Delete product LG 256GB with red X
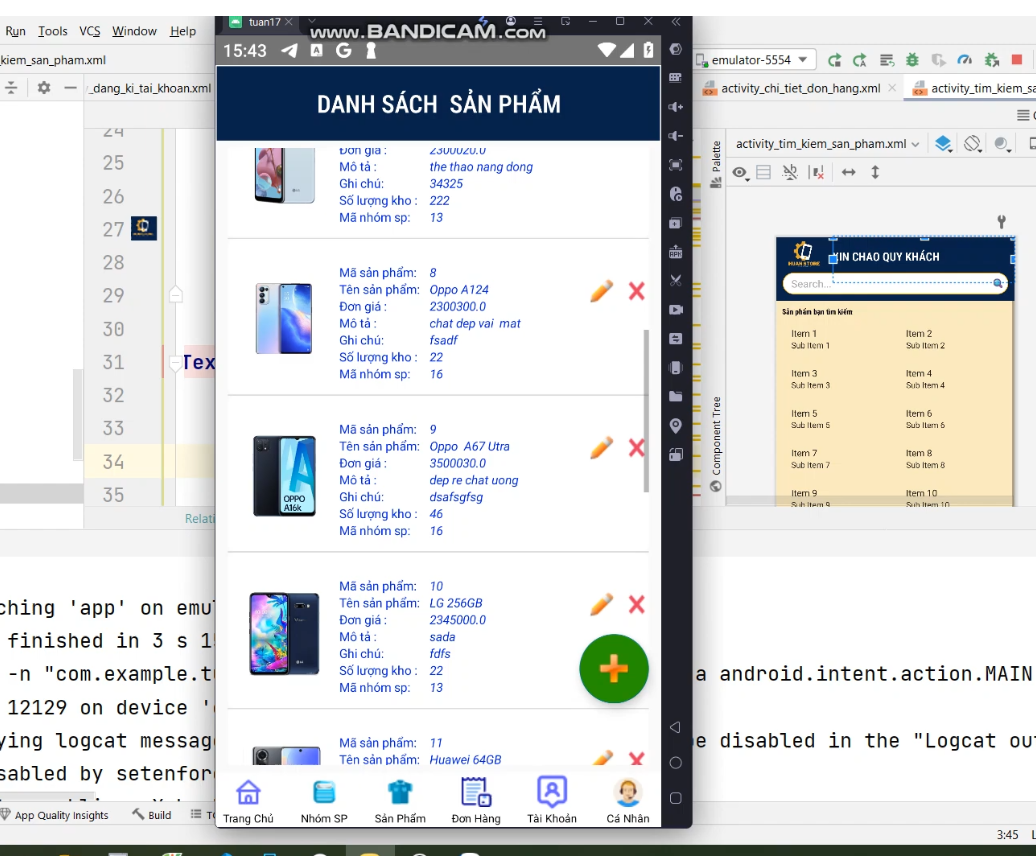The image size is (1036, 856). tap(636, 604)
